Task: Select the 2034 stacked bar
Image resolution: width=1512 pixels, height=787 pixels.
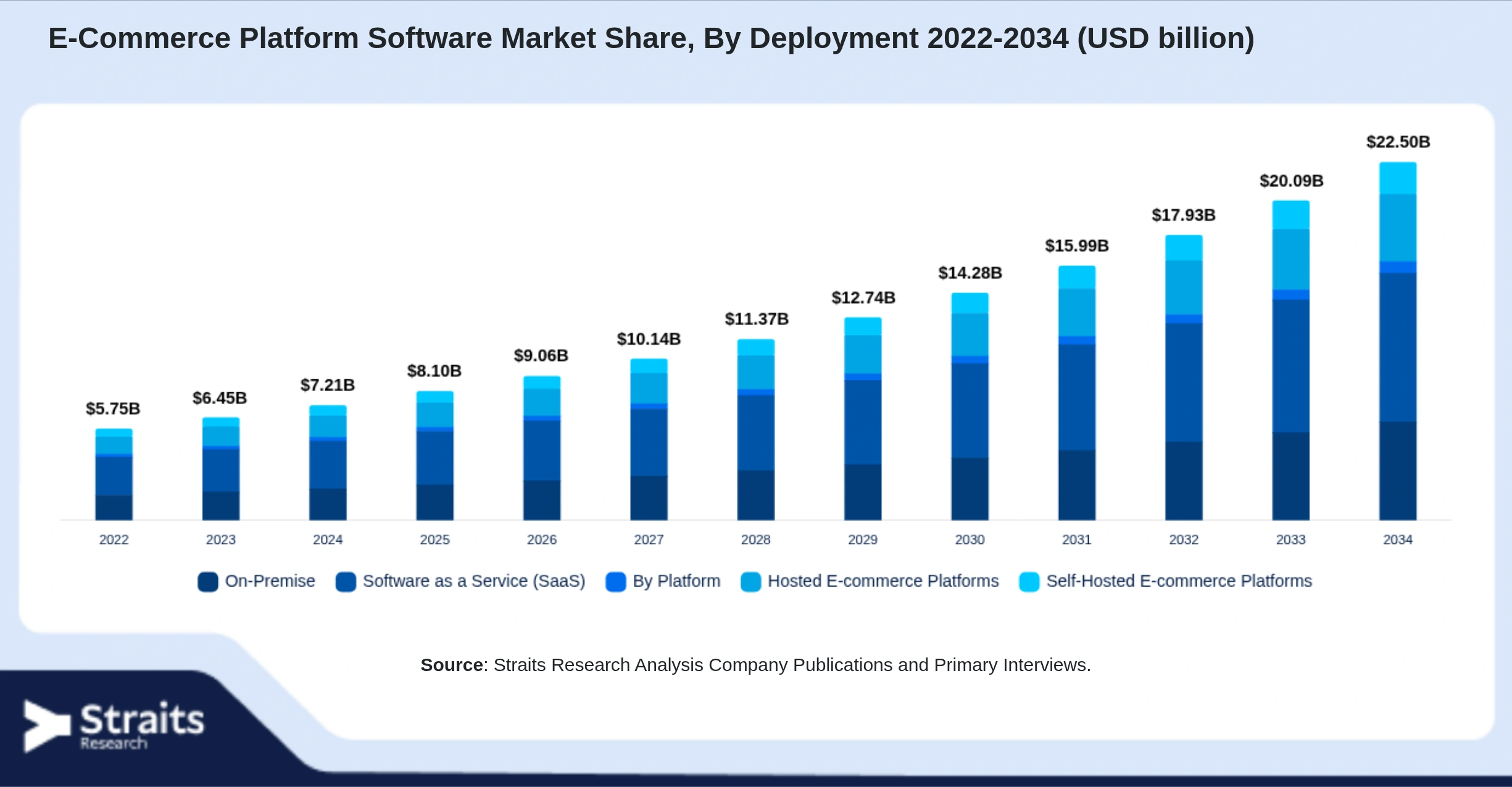Action: 1398,341
